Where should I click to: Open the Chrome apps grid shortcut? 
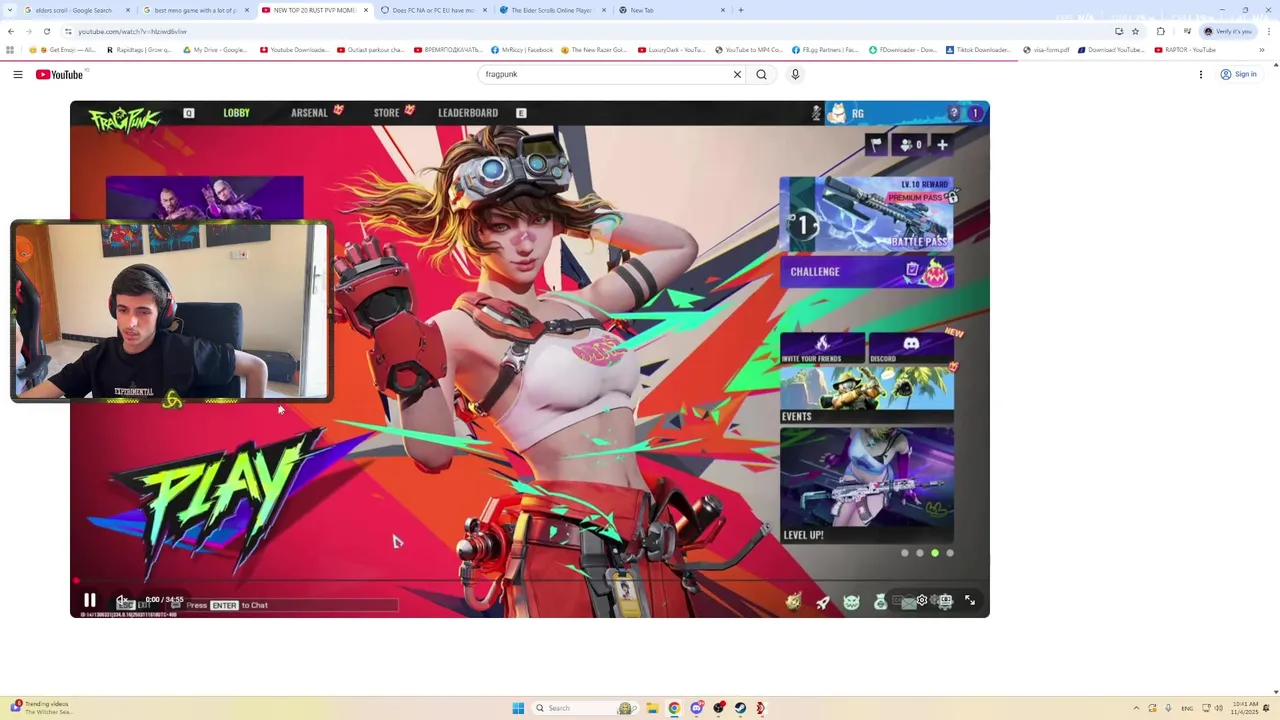10,50
